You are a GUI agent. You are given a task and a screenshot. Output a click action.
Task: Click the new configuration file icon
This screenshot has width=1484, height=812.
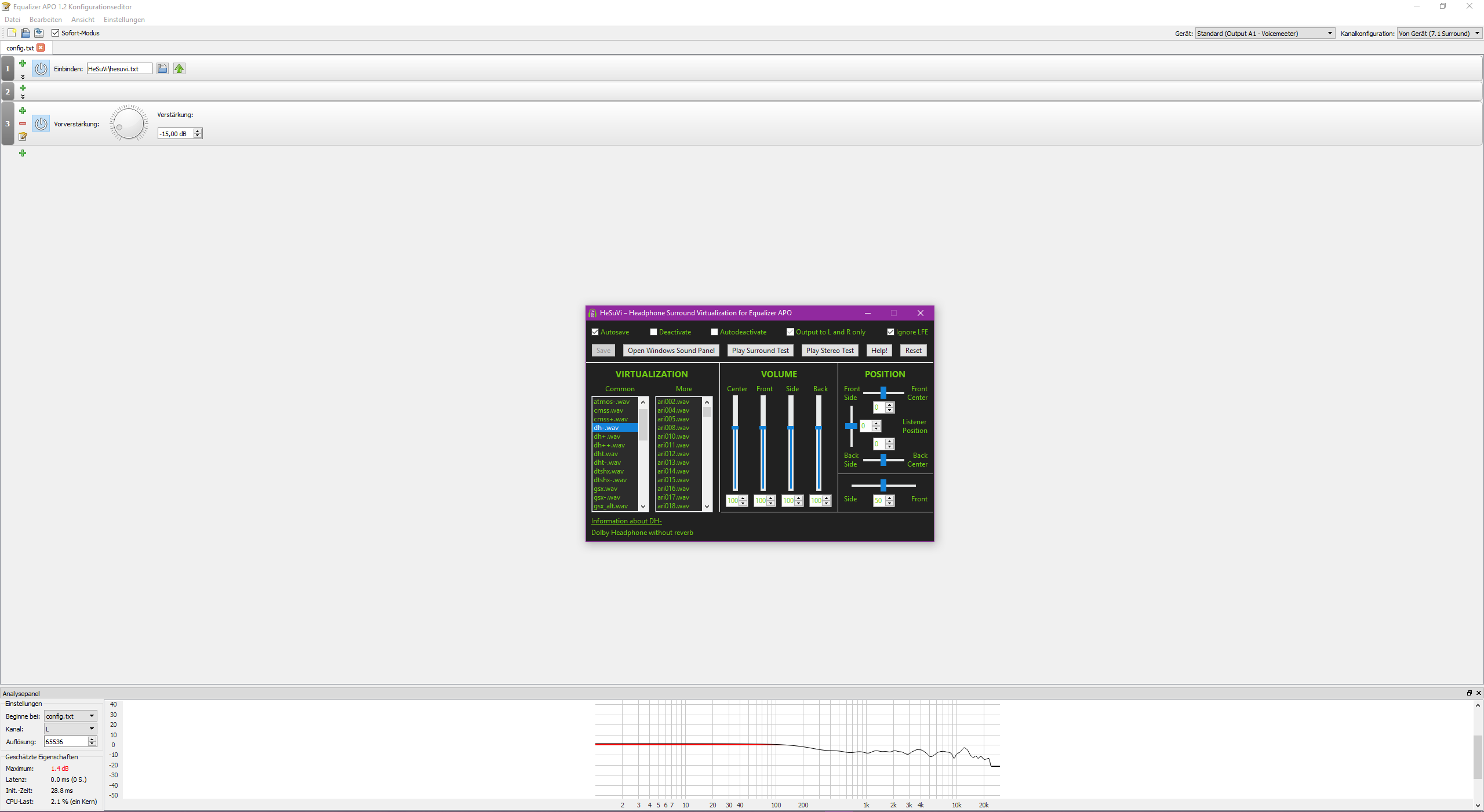point(12,33)
